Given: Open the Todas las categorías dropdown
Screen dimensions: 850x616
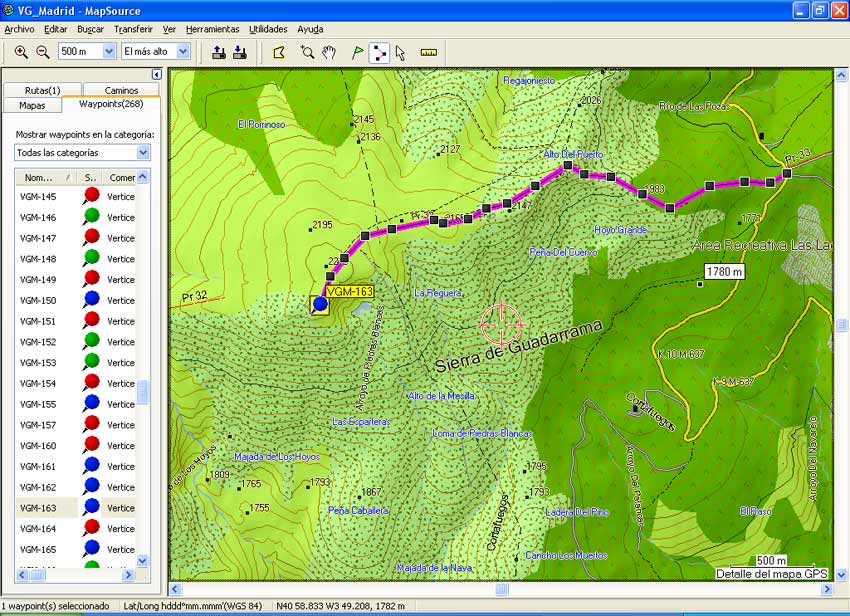Looking at the screenshot, I should (143, 153).
